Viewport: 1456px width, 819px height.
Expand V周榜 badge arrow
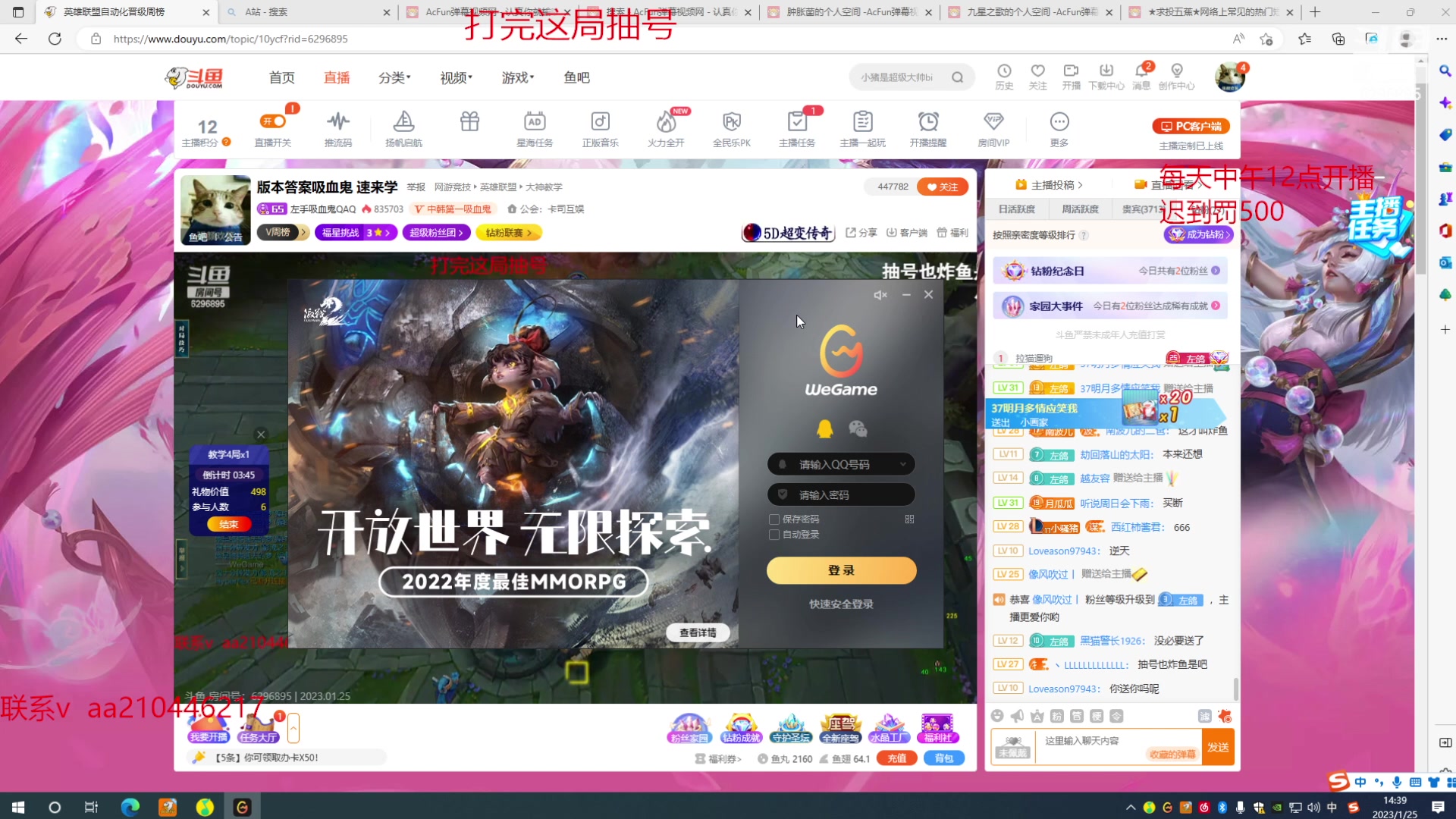304,233
